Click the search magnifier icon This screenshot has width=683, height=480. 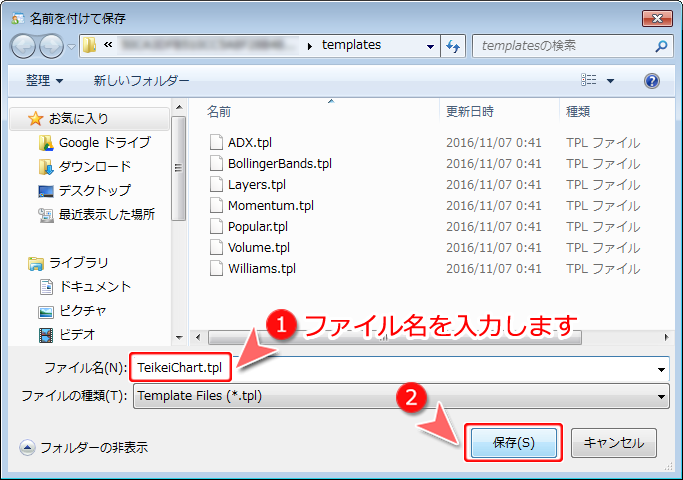661,46
